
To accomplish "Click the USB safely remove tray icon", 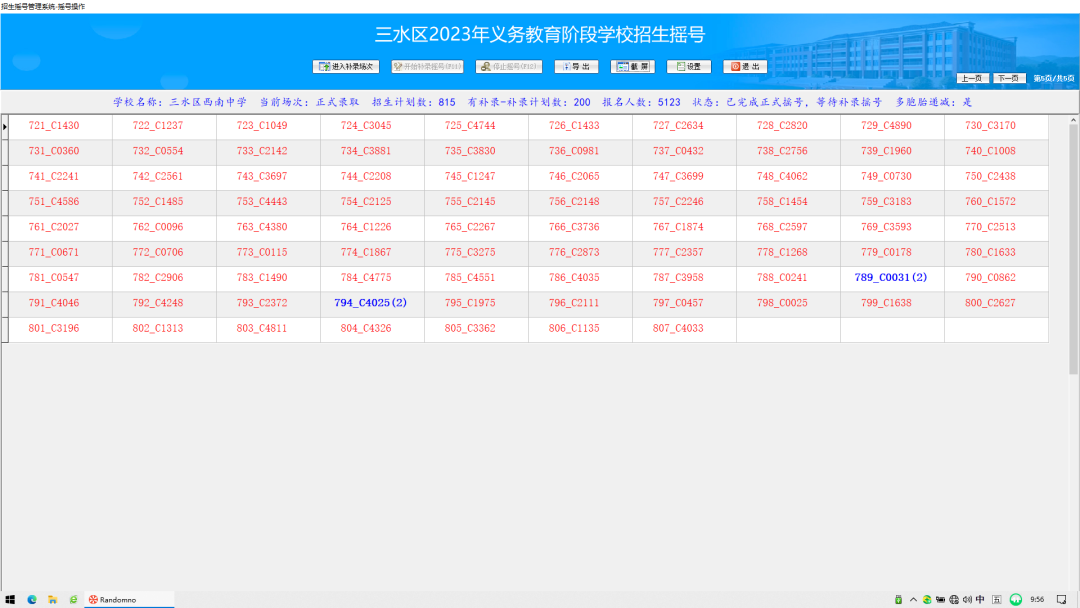I will [898, 600].
